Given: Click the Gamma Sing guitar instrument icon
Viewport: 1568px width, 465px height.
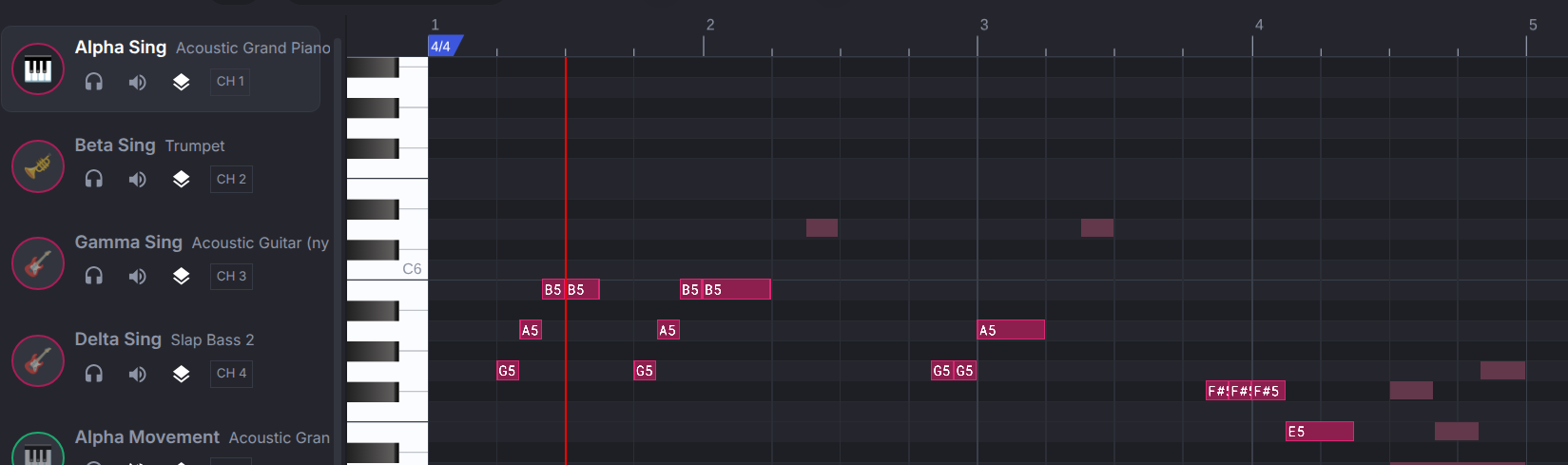Looking at the screenshot, I should pyautogui.click(x=38, y=263).
